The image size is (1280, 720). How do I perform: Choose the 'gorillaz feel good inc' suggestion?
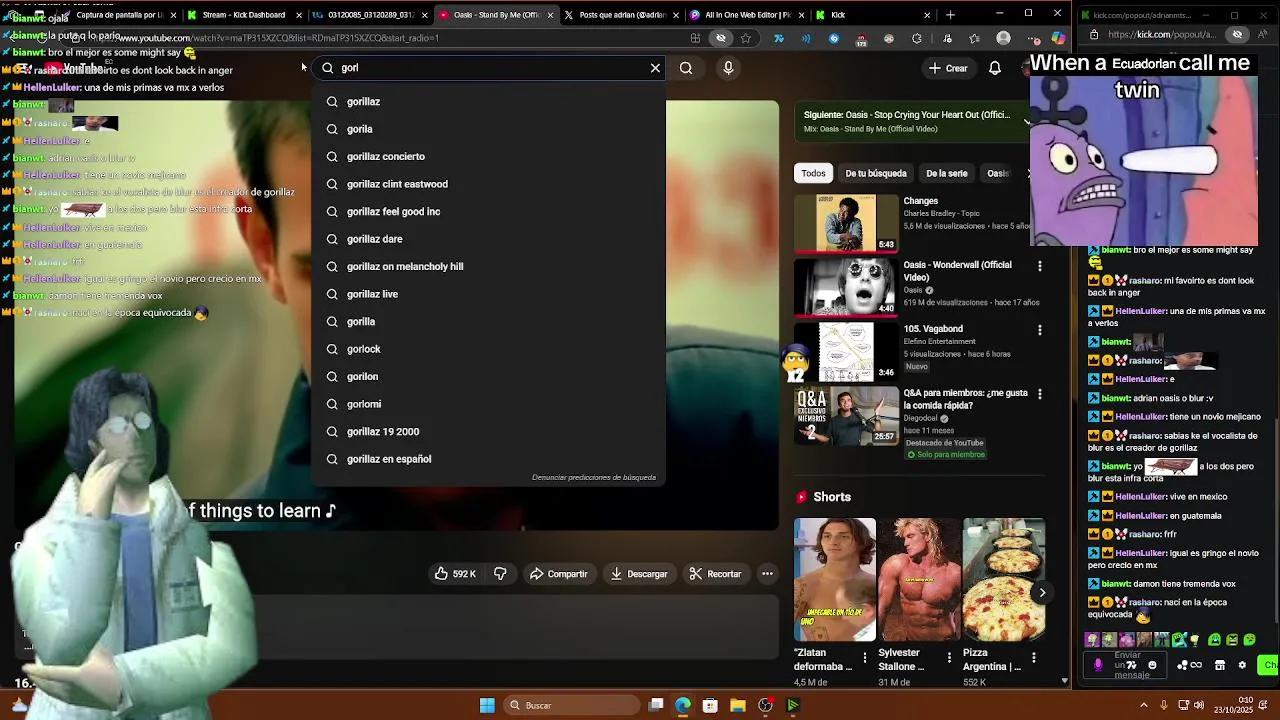(x=489, y=211)
